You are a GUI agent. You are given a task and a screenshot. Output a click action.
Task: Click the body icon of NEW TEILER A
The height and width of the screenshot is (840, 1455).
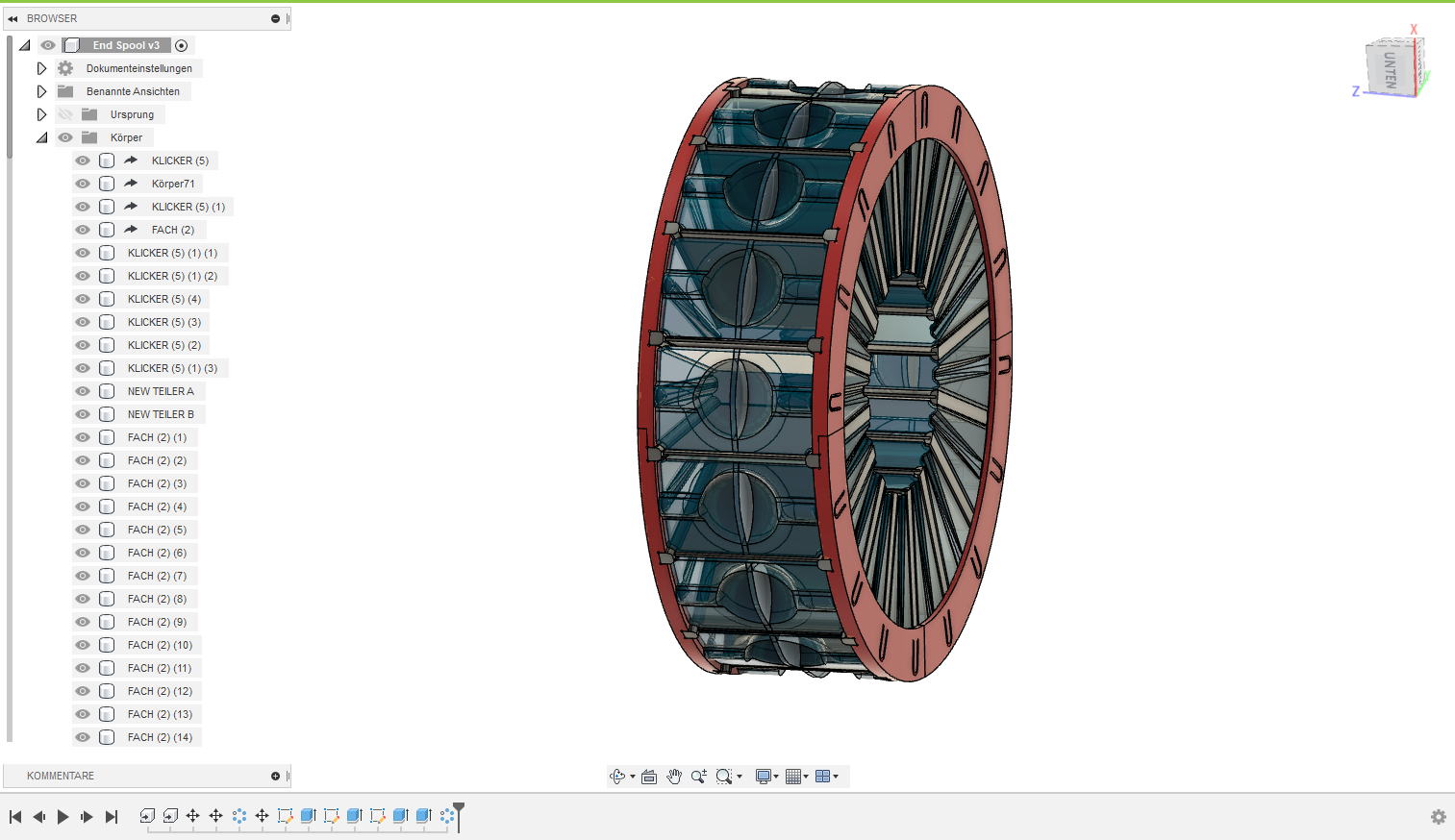click(x=107, y=391)
